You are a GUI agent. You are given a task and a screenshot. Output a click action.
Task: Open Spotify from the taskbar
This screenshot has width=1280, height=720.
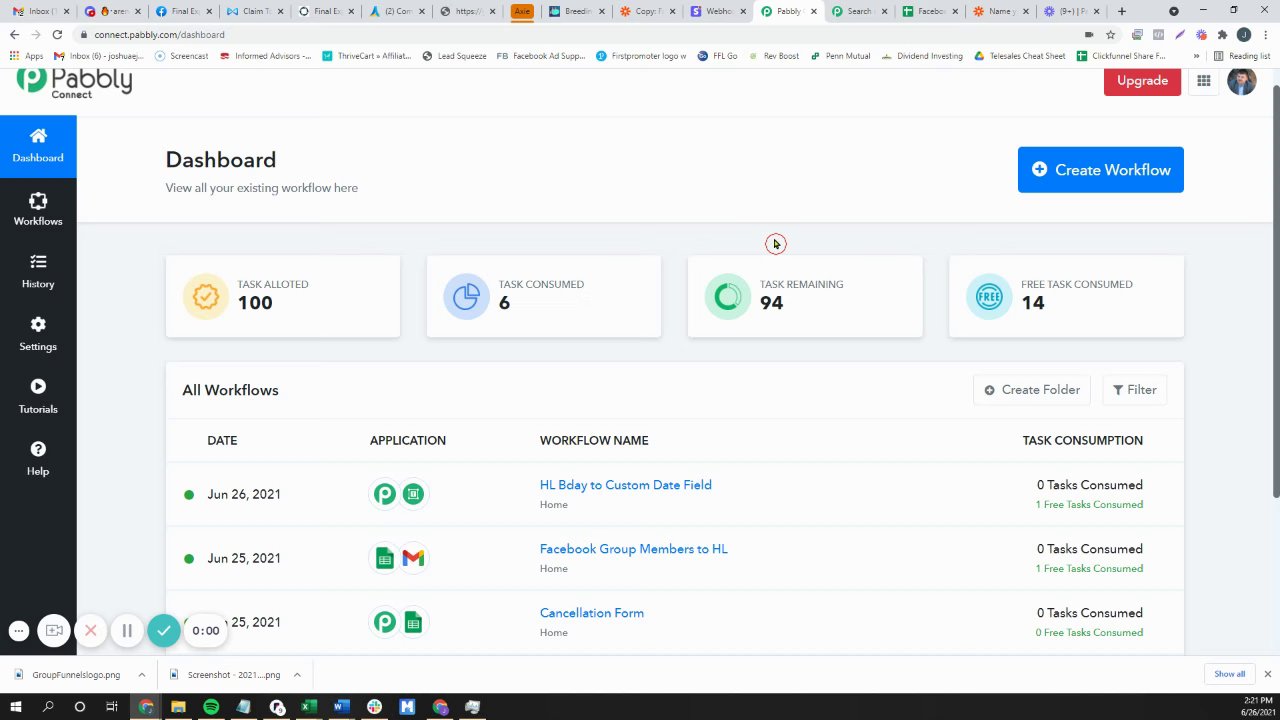tap(211, 707)
